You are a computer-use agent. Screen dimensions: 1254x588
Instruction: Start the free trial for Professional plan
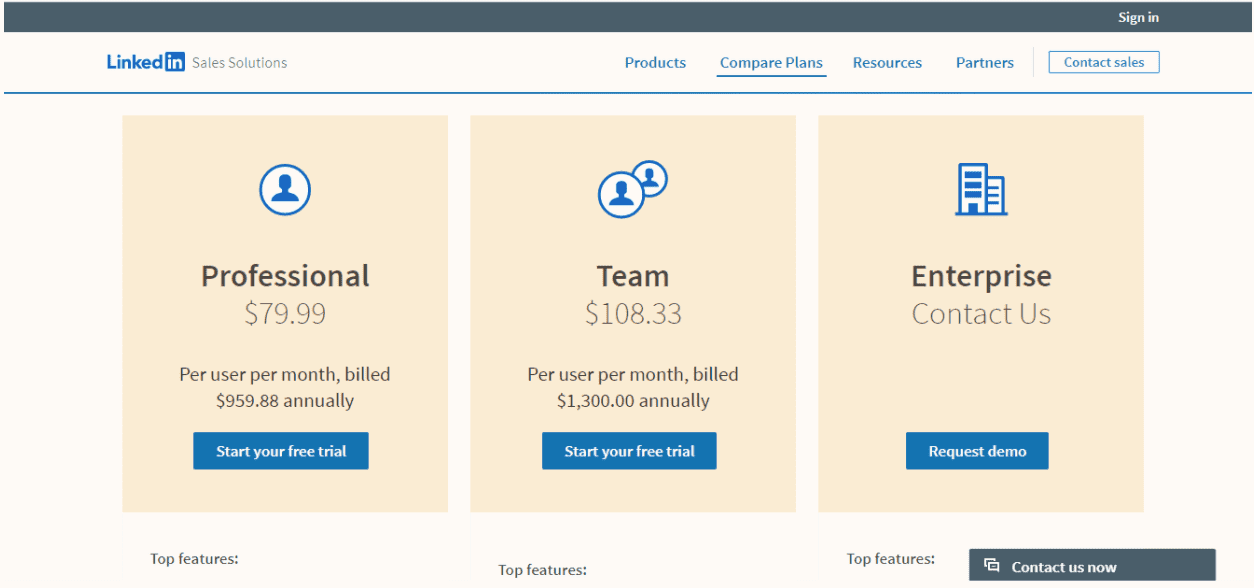[281, 451]
